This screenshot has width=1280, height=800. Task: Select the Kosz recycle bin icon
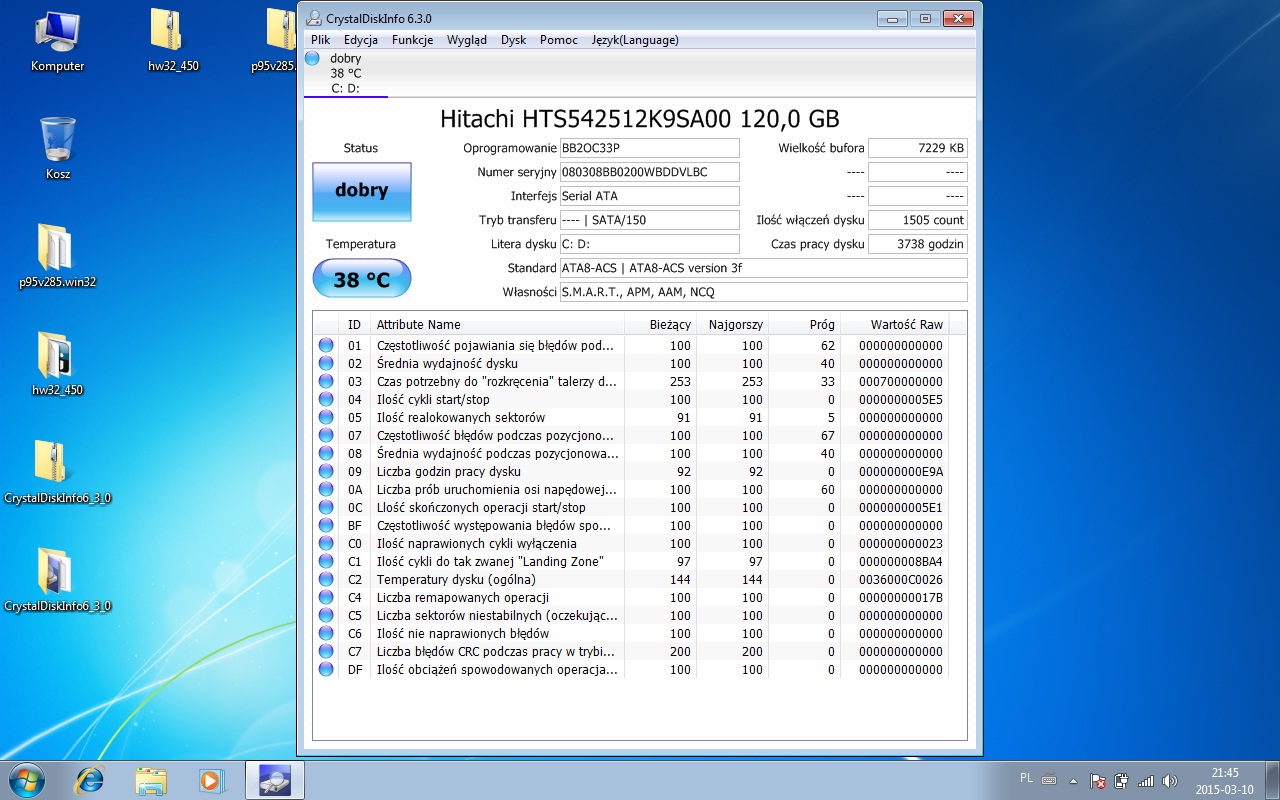(57, 148)
